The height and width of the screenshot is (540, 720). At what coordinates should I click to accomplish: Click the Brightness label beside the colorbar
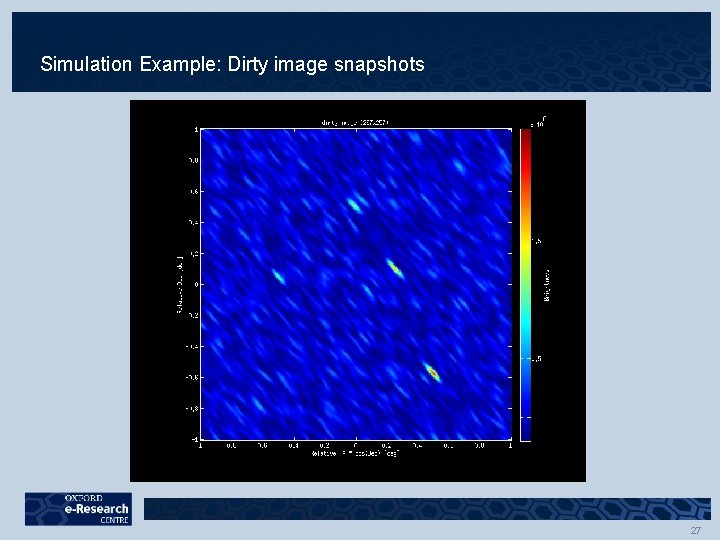(x=547, y=286)
